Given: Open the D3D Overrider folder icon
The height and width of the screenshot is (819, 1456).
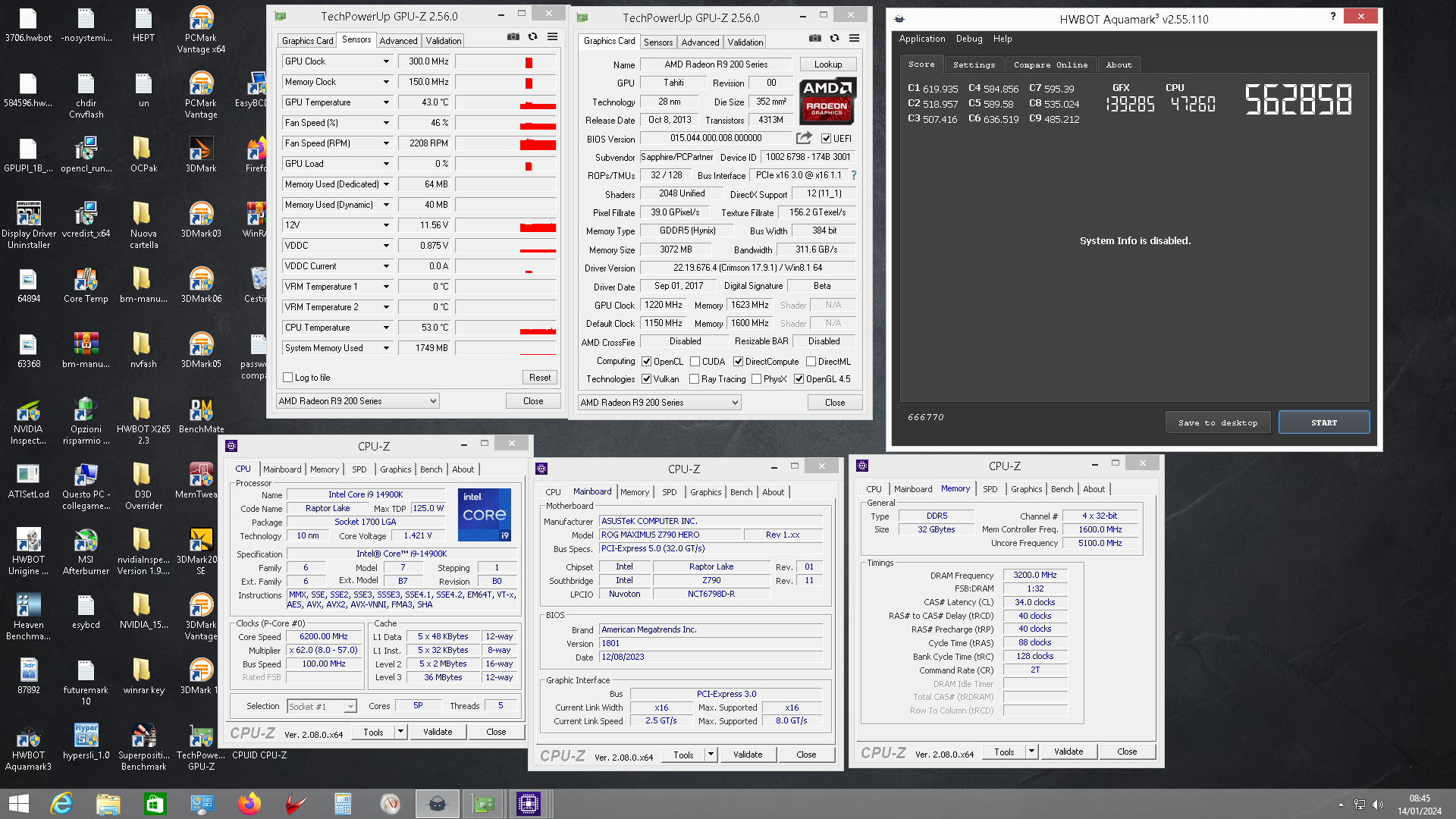Looking at the screenshot, I should coord(143,486).
